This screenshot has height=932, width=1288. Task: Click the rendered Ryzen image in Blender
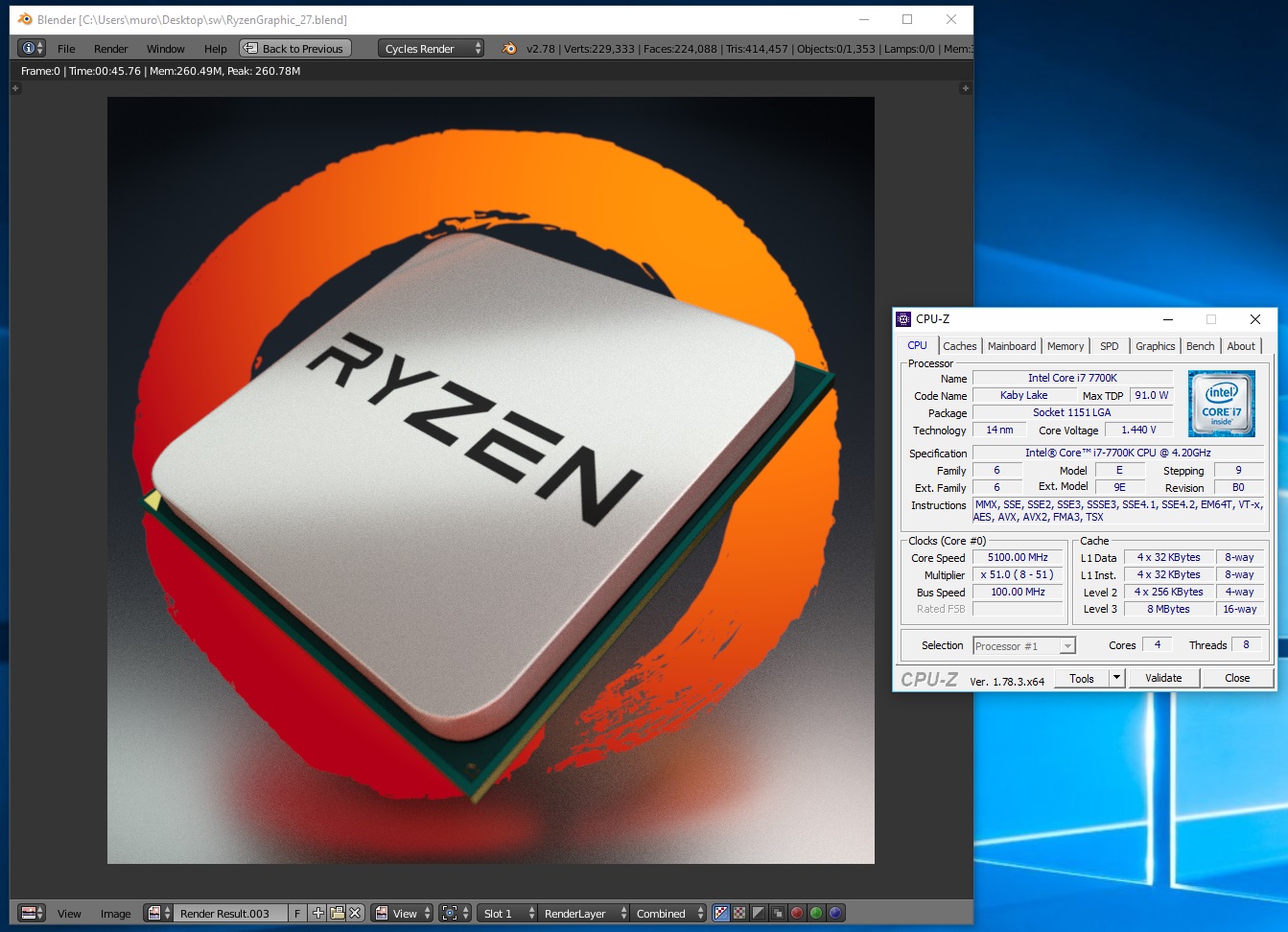tap(491, 480)
